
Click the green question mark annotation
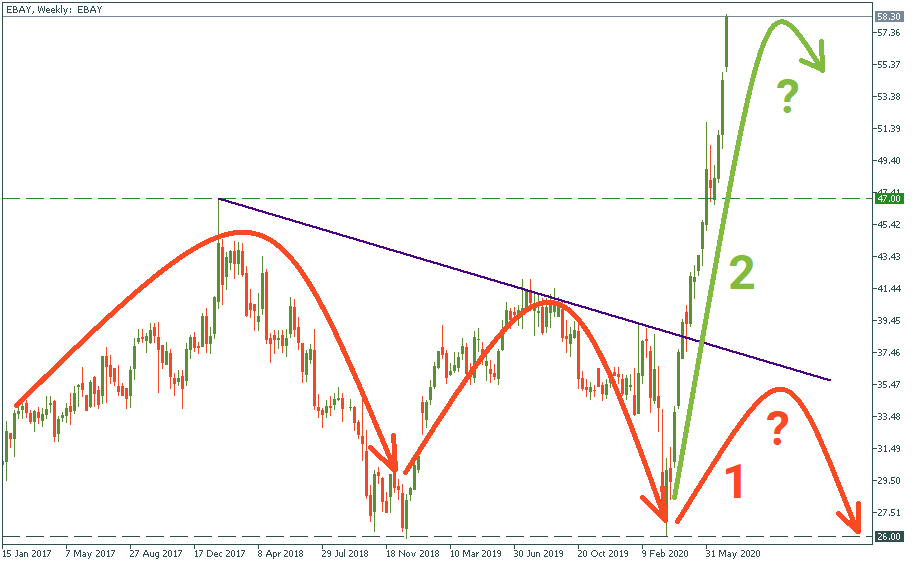pos(788,97)
